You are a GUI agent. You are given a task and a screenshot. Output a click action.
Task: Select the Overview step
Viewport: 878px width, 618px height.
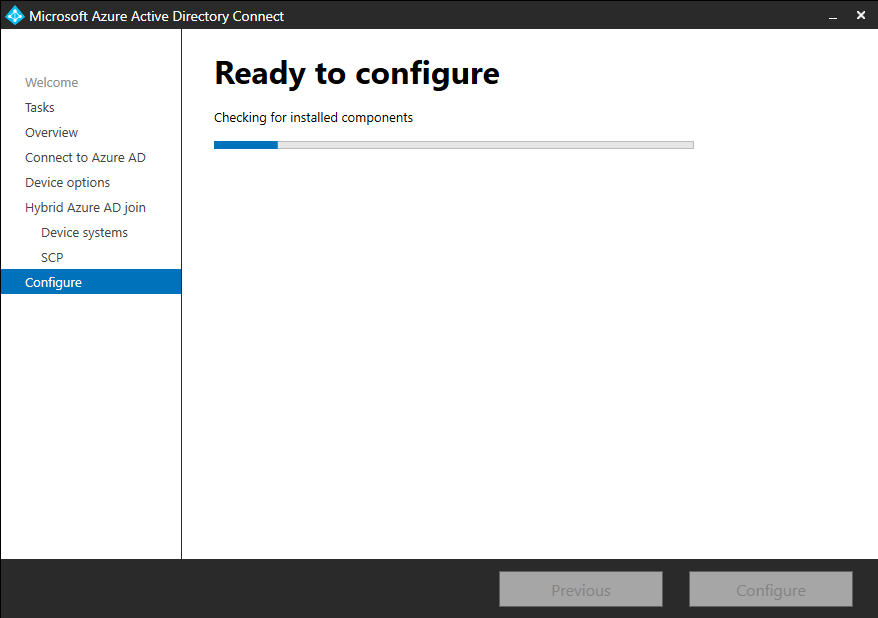coord(52,133)
